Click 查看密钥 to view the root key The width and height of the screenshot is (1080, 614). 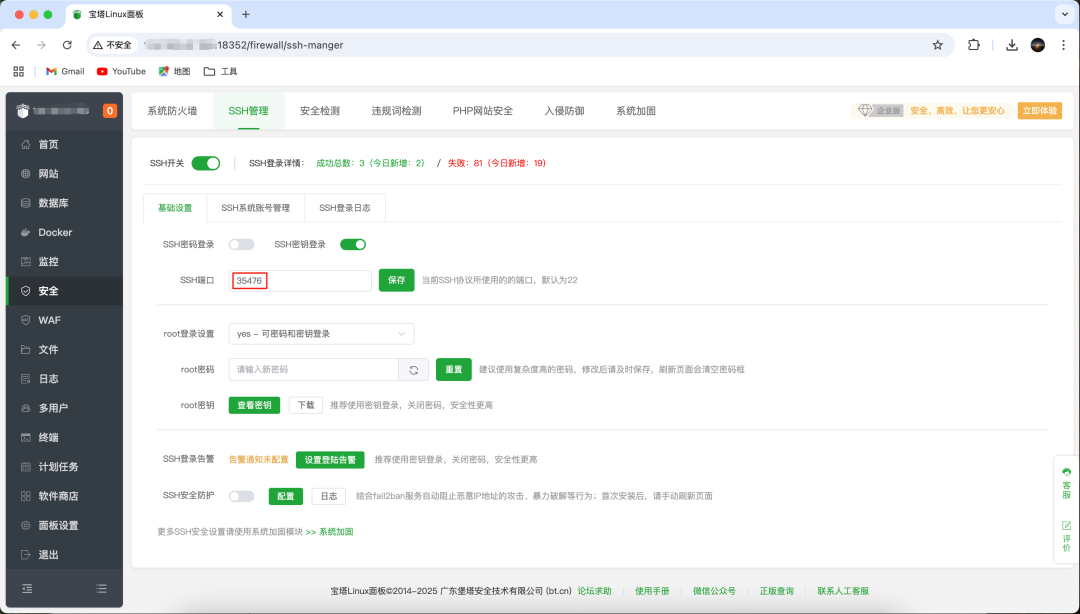click(255, 405)
